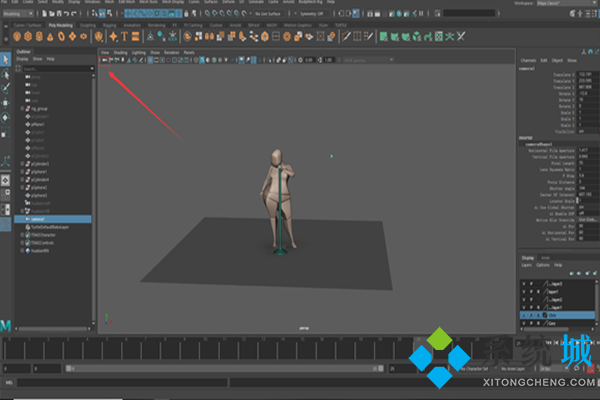This screenshot has height=400, width=600.
Task: Click the Select Camera icon in panel toolbar
Action: [103, 59]
